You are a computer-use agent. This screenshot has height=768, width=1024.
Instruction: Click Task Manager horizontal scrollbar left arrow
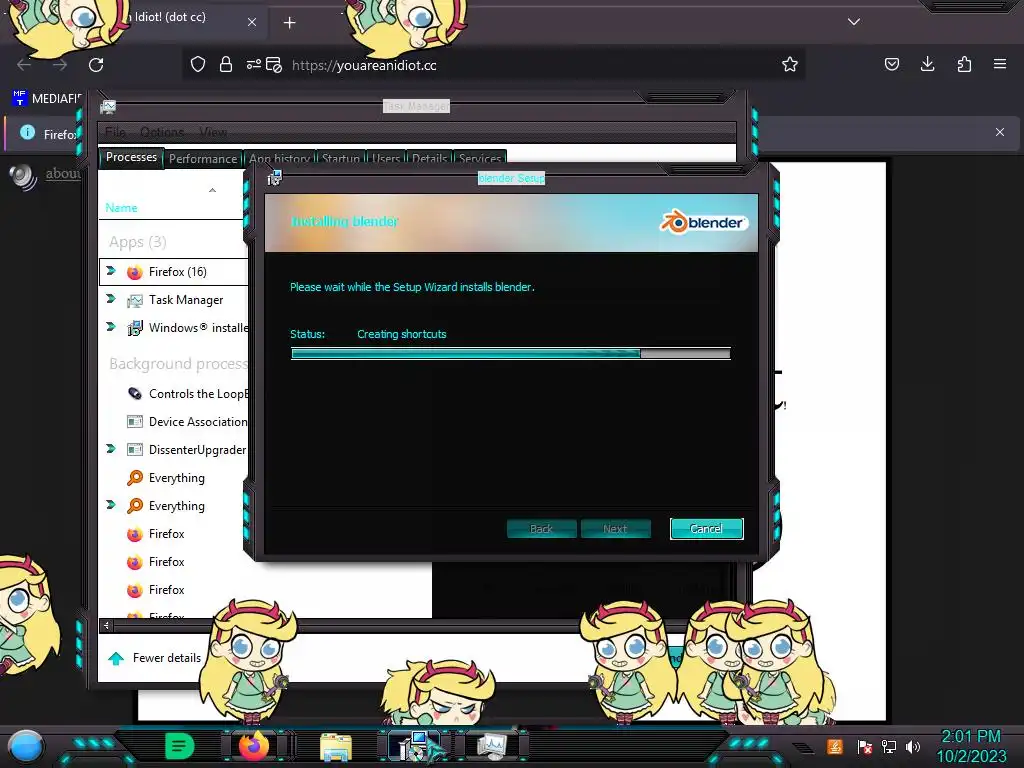pos(106,626)
